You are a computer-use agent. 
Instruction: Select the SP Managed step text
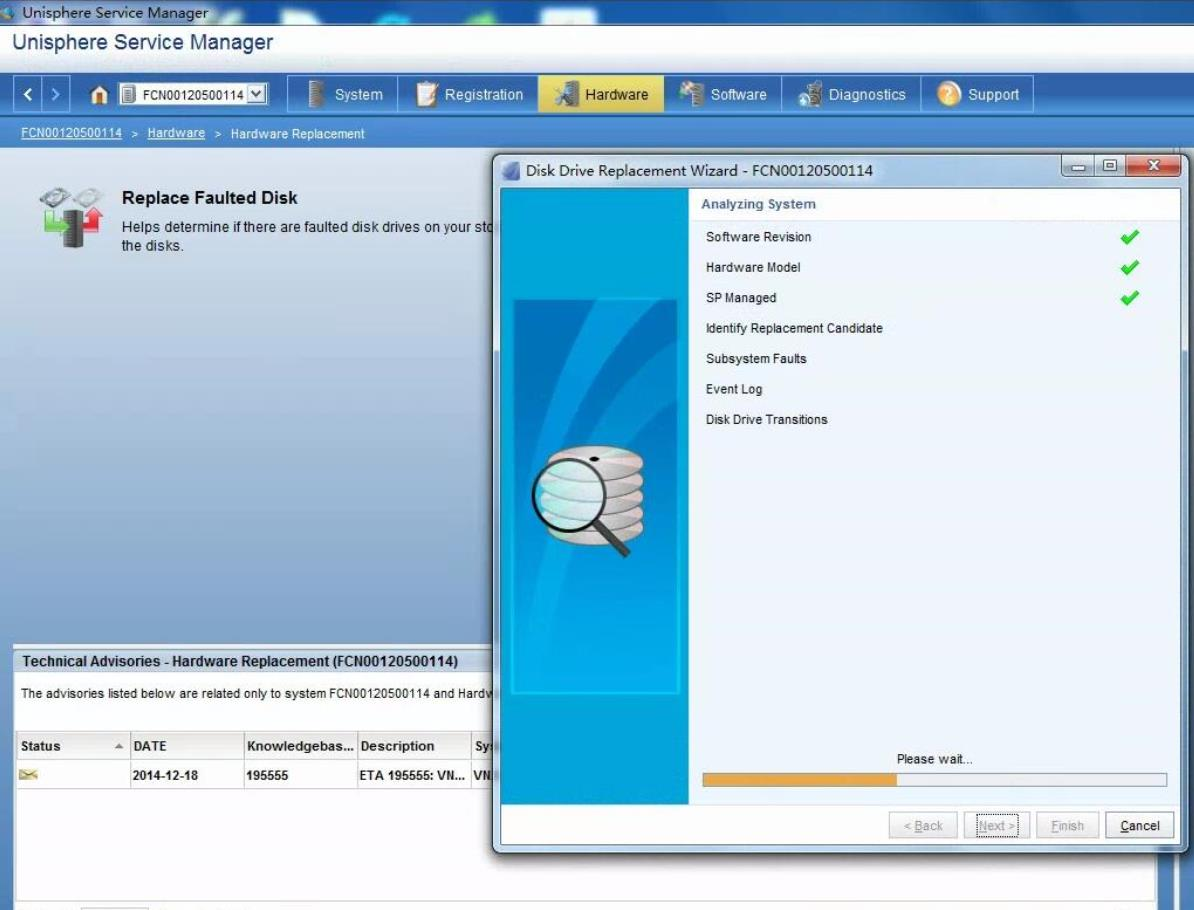[x=741, y=298]
